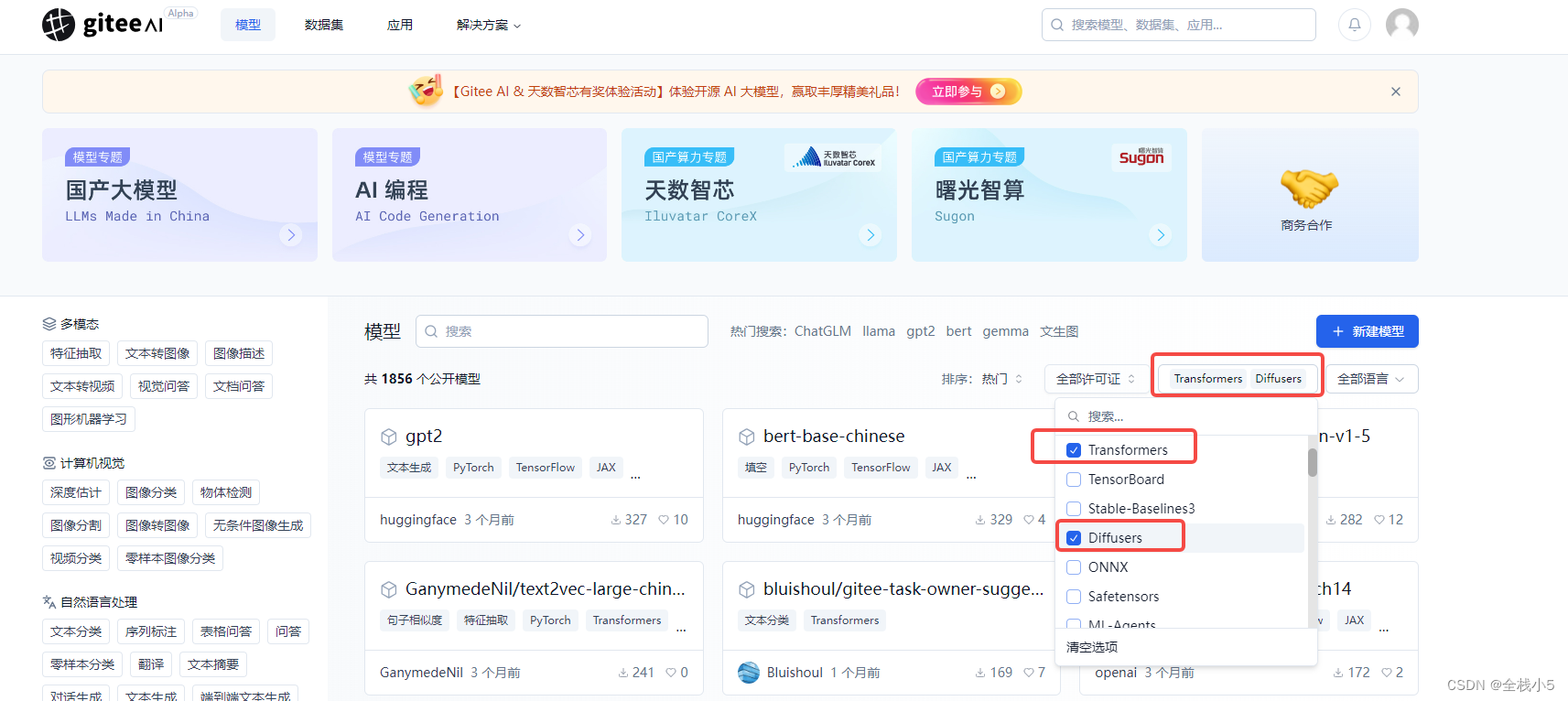This screenshot has height=701, width=1568.
Task: Open the 全部语言 dropdown
Action: [x=1370, y=379]
